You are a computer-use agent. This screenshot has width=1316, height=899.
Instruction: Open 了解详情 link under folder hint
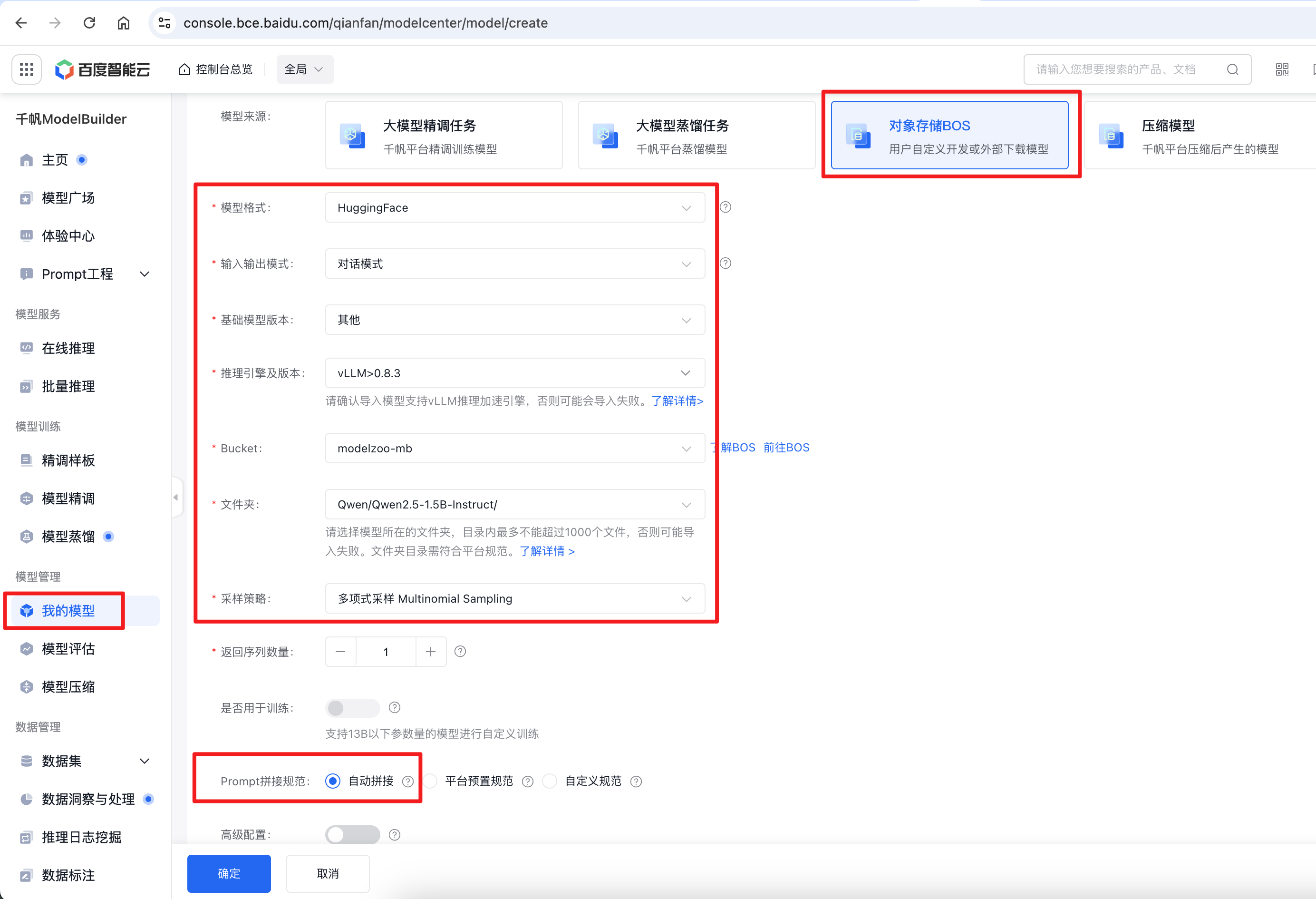click(547, 551)
